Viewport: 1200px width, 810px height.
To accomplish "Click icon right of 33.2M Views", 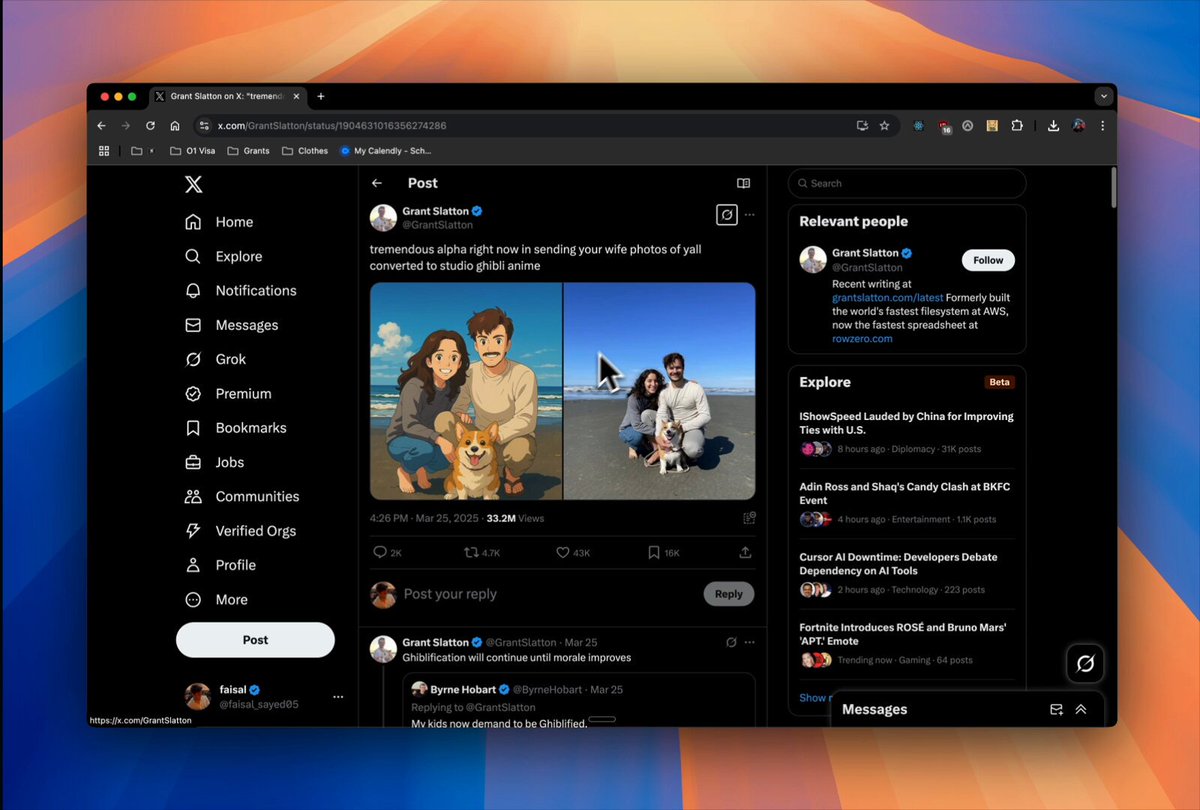I will pos(749,518).
